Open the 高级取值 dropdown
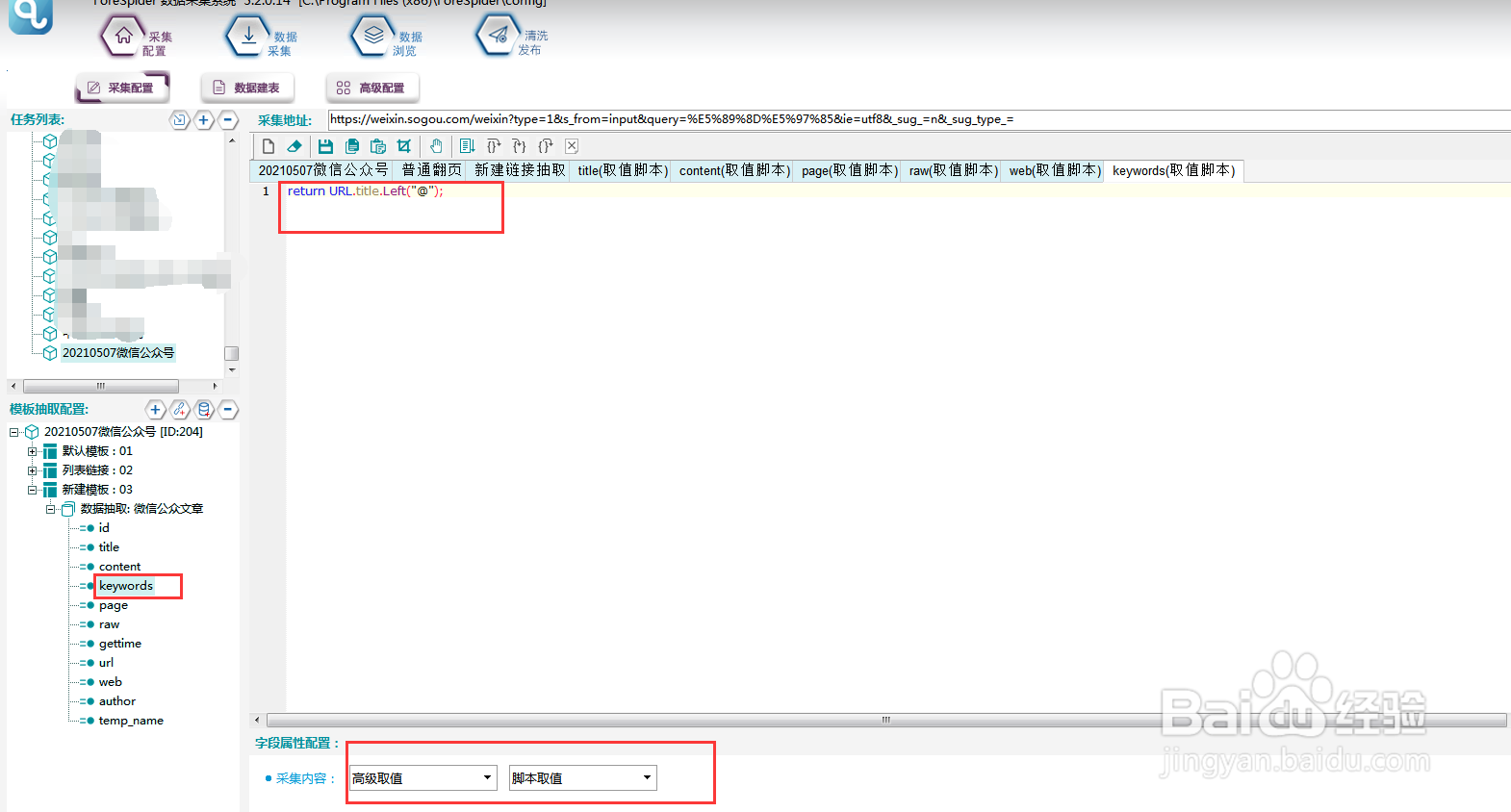This screenshot has height=812, width=1511. click(x=423, y=778)
